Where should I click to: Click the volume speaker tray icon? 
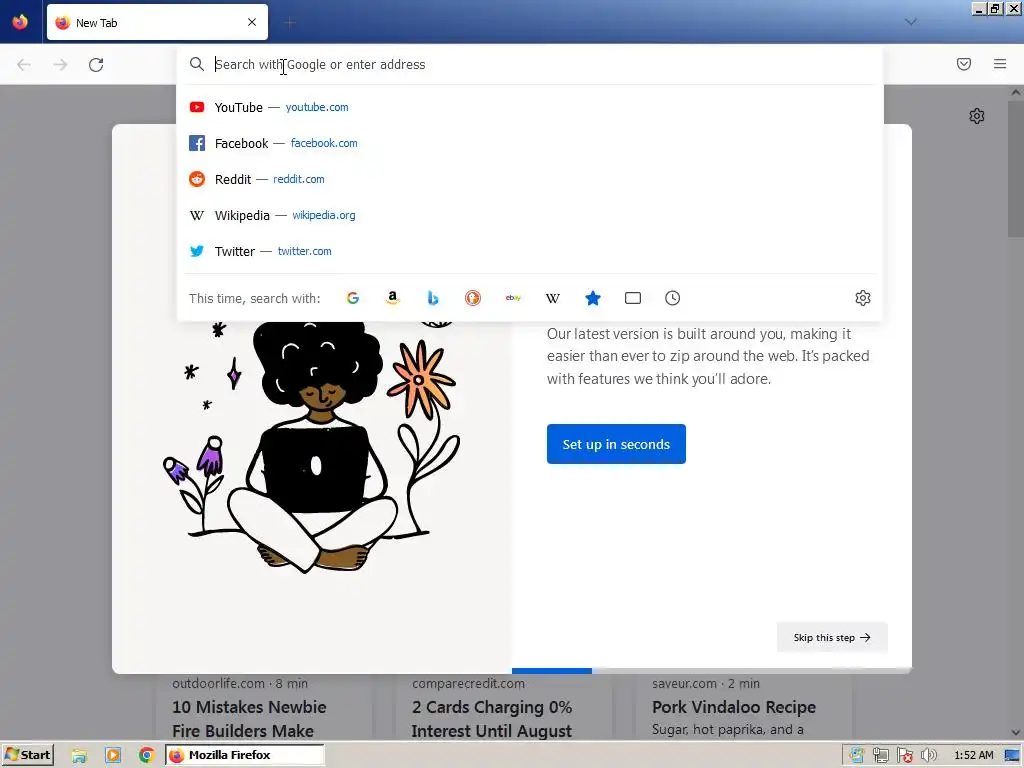tap(929, 756)
